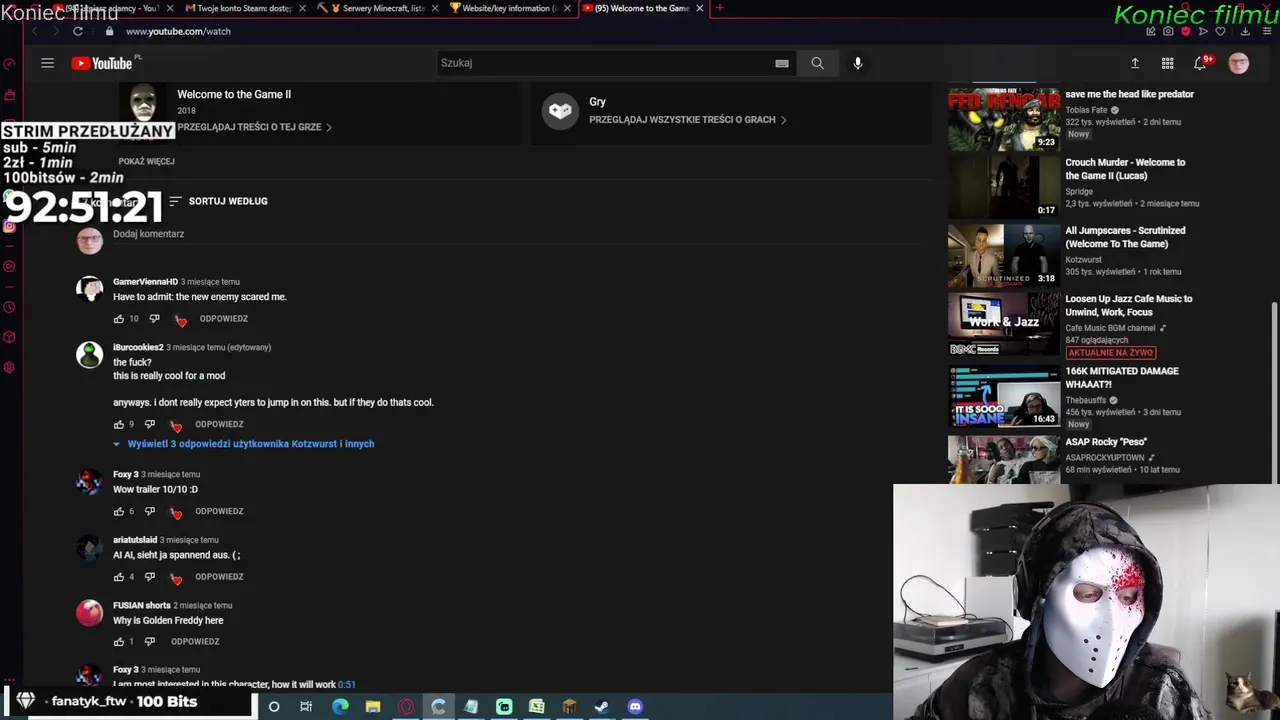Expand description with POKAŻ WIĘCEJ
Image resolution: width=1280 pixels, height=720 pixels.
pos(147,161)
